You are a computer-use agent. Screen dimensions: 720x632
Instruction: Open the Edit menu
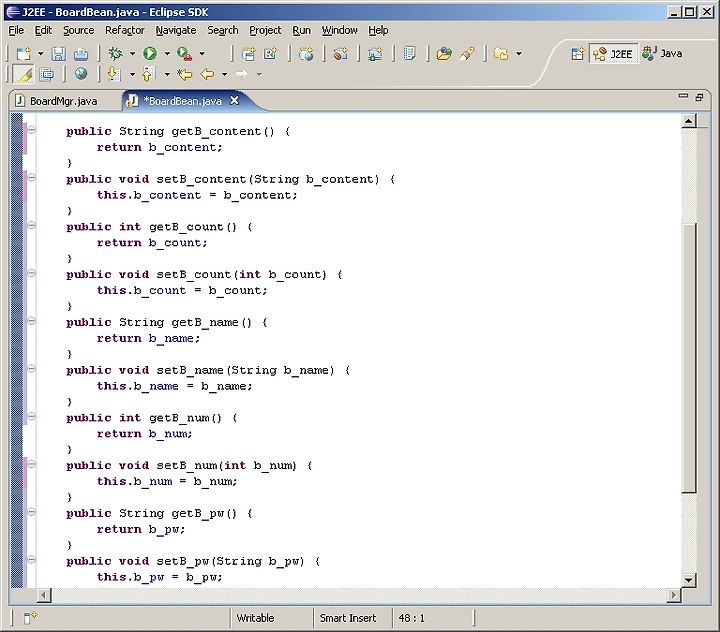tap(43, 30)
